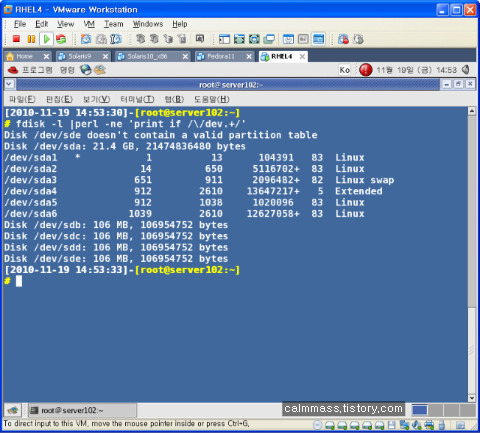Click the Ko input method indicator

[x=344, y=70]
